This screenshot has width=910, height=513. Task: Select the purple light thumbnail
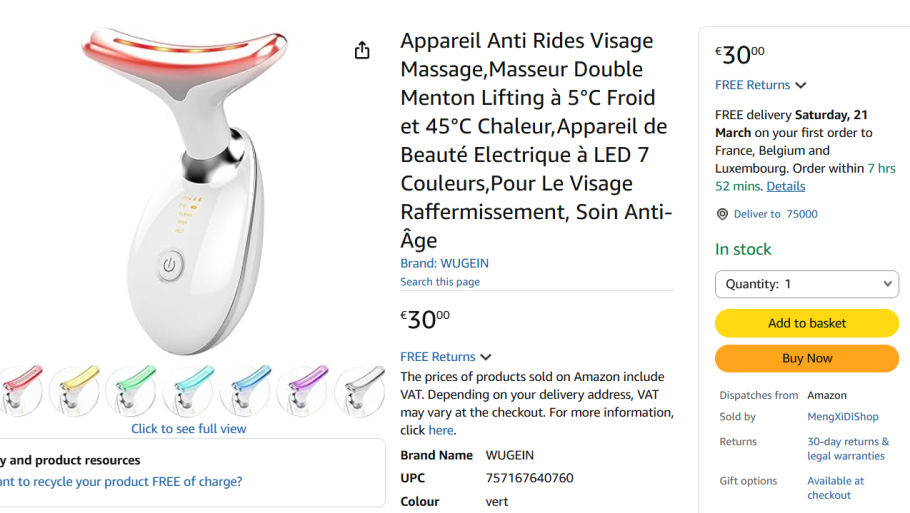302,389
